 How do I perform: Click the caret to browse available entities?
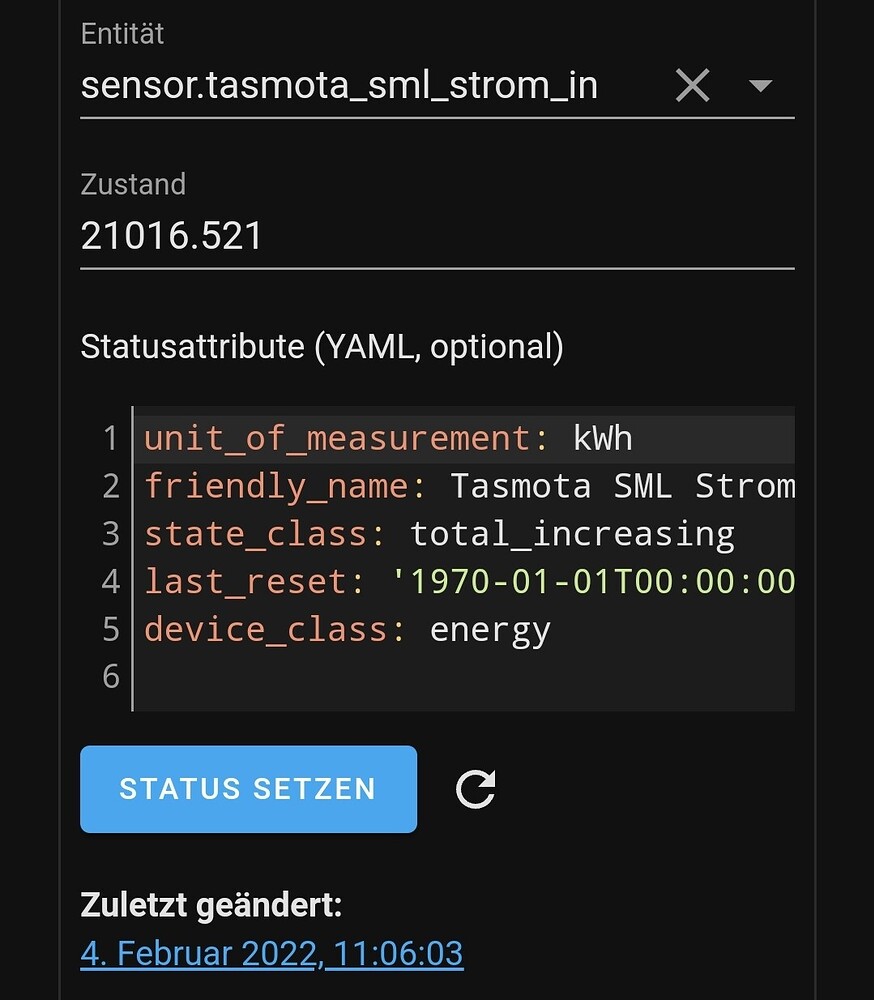[x=758, y=85]
